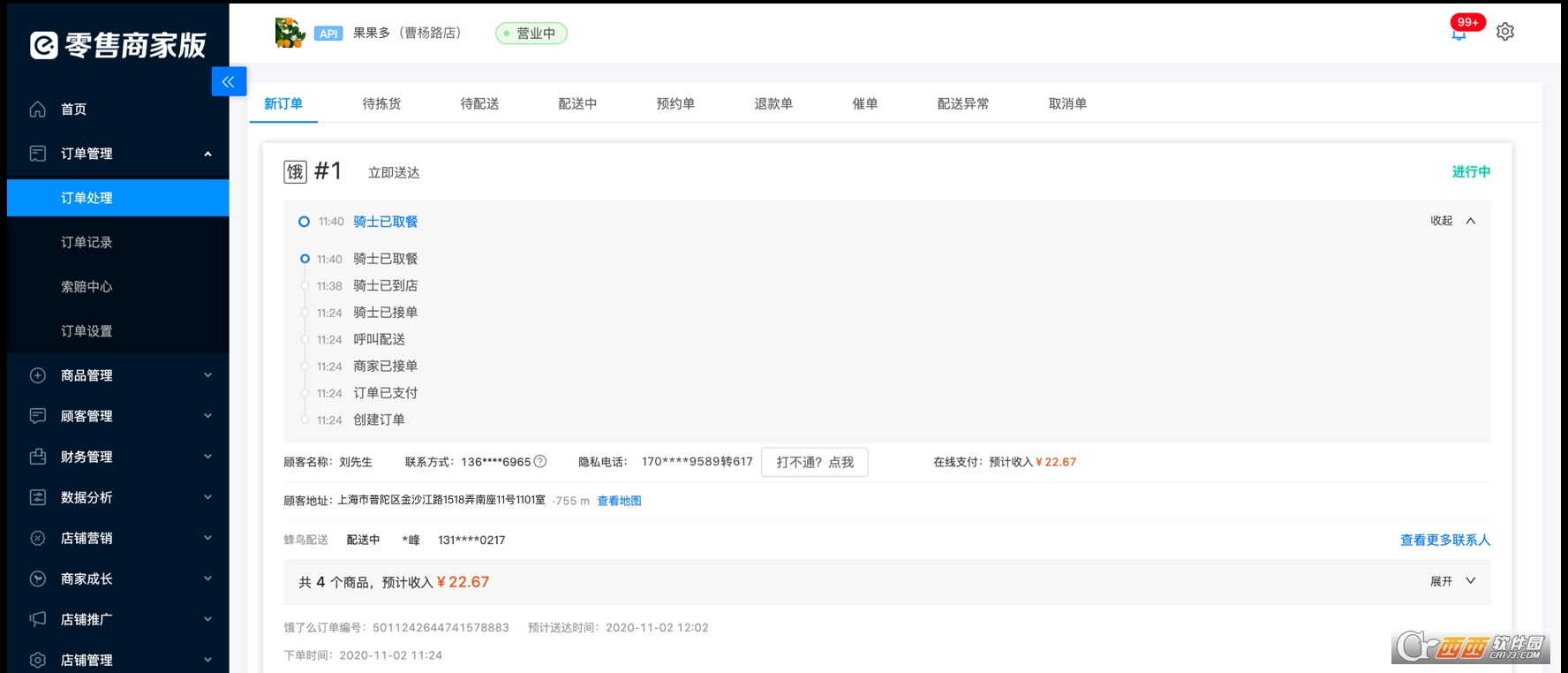Viewport: 1568px width, 673px height.
Task: Click the 11:24 呼叫配送 timeline entry
Action: [361, 339]
